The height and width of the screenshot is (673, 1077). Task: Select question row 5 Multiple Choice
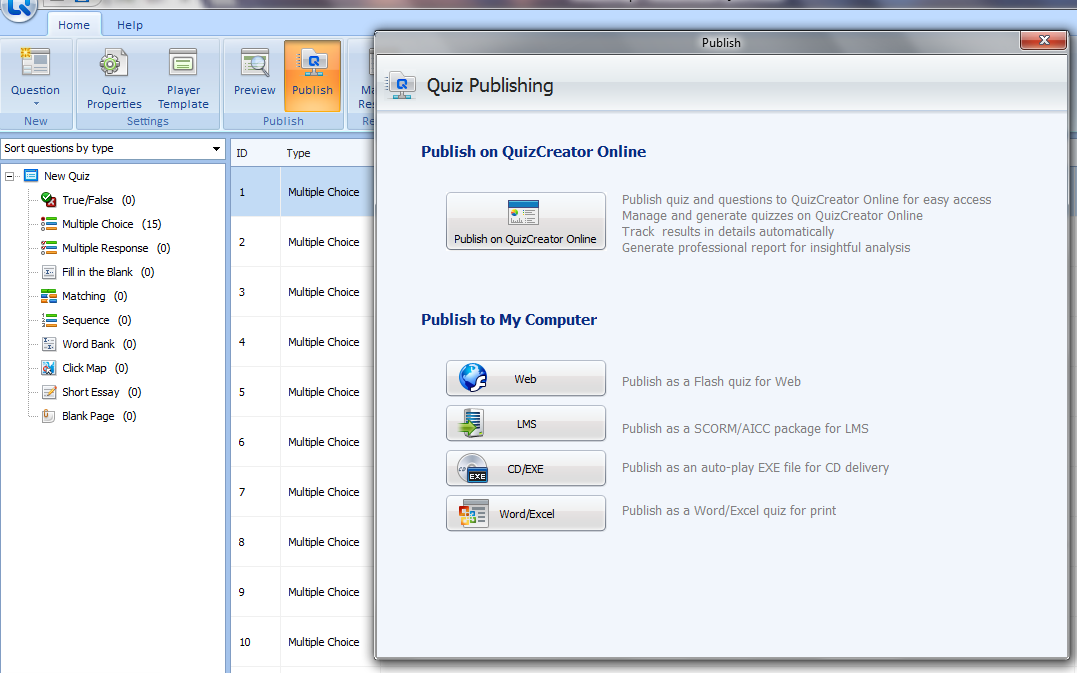coord(302,392)
